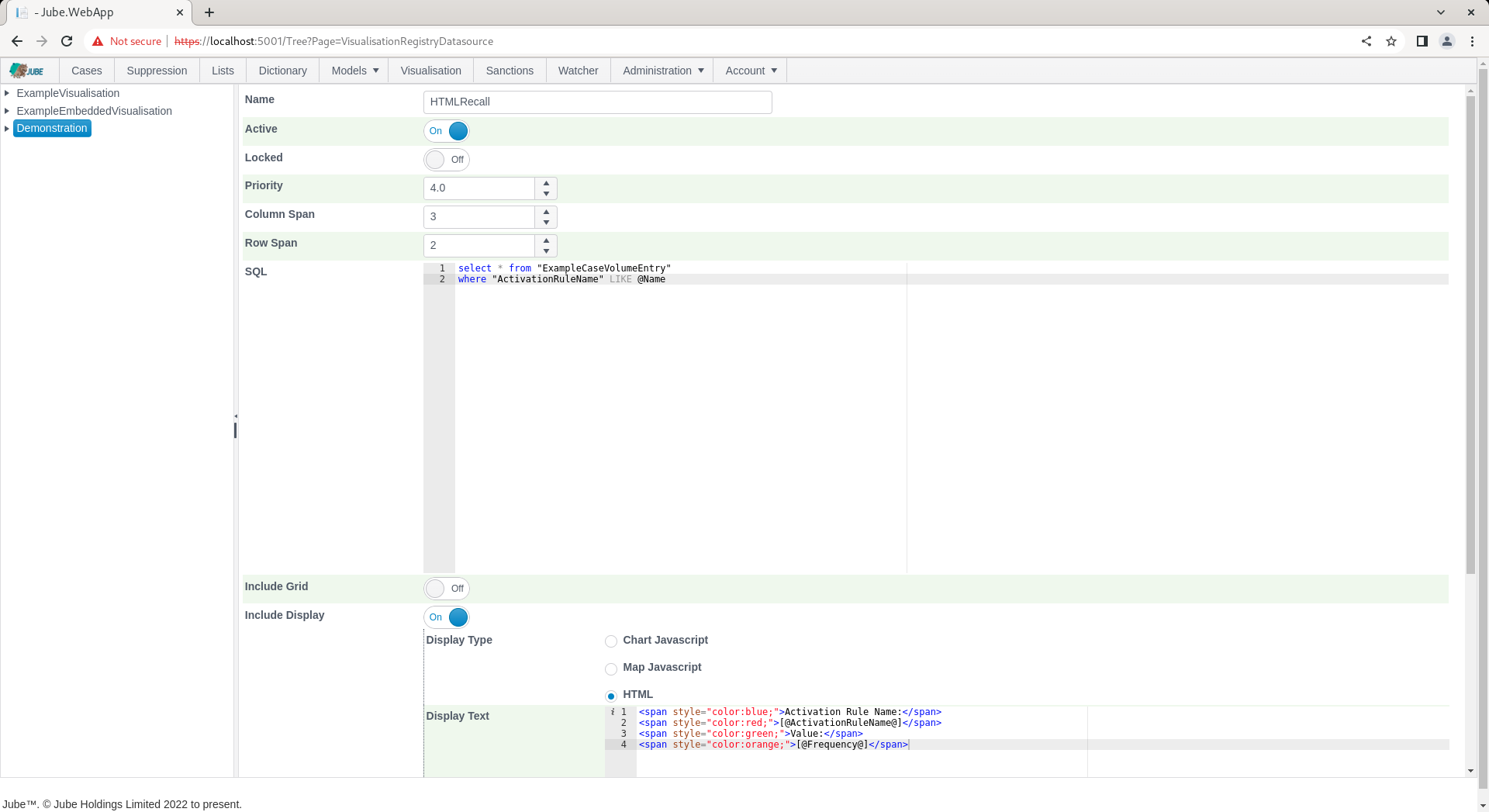This screenshot has height=812, width=1489.
Task: Click the Name field containing HTMLRecall
Action: (x=598, y=102)
